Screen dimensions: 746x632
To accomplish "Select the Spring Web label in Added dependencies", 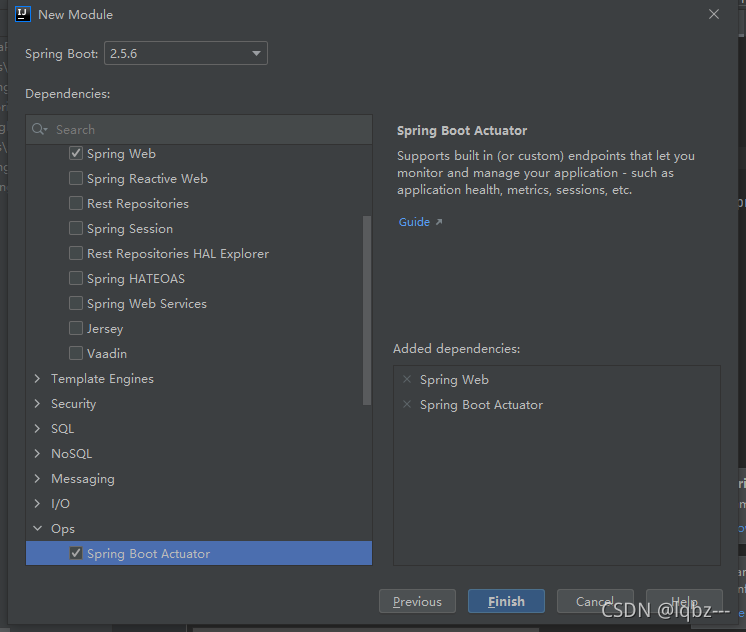I will 454,380.
